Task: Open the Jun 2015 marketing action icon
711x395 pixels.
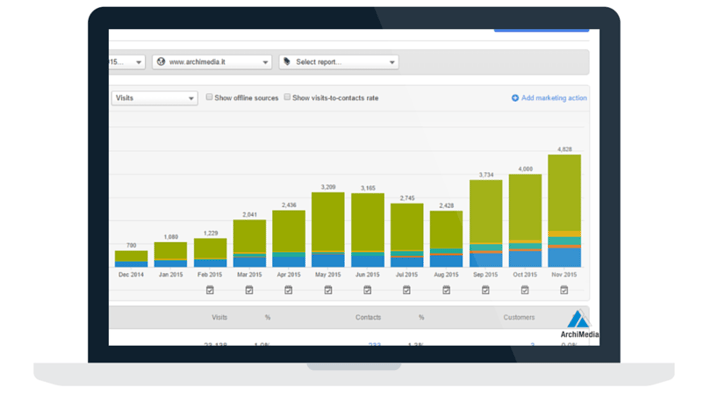Action: tap(367, 290)
